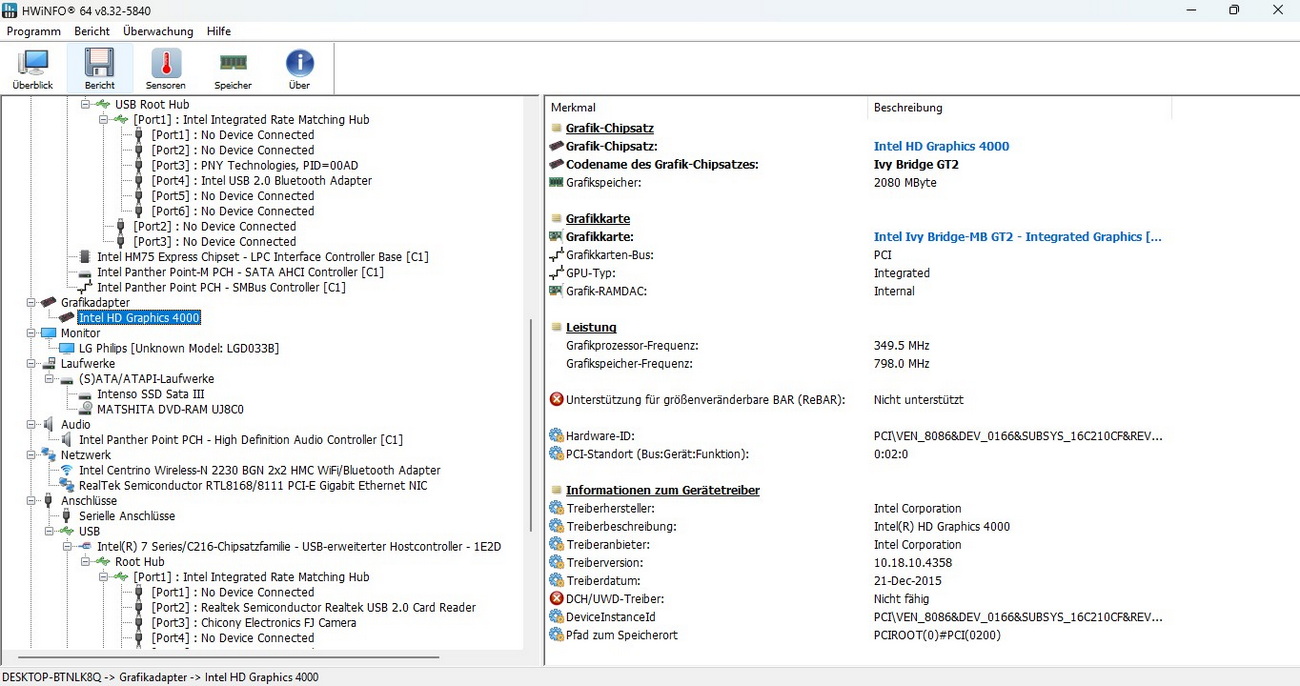Open the Über info icon
This screenshot has height=686, width=1300.
click(299, 68)
